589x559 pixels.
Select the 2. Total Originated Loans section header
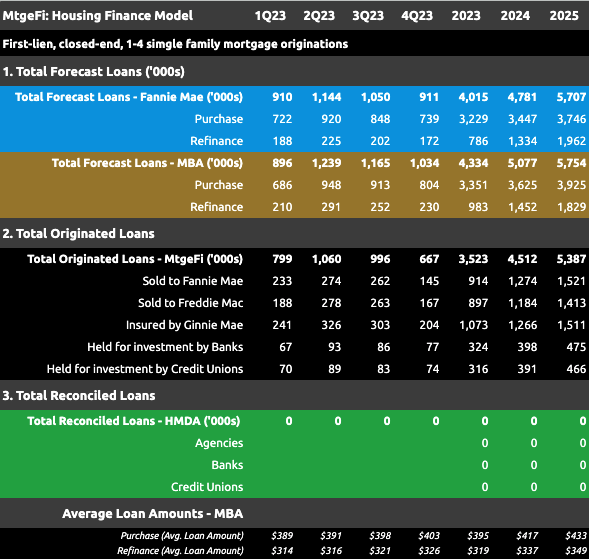coord(79,233)
